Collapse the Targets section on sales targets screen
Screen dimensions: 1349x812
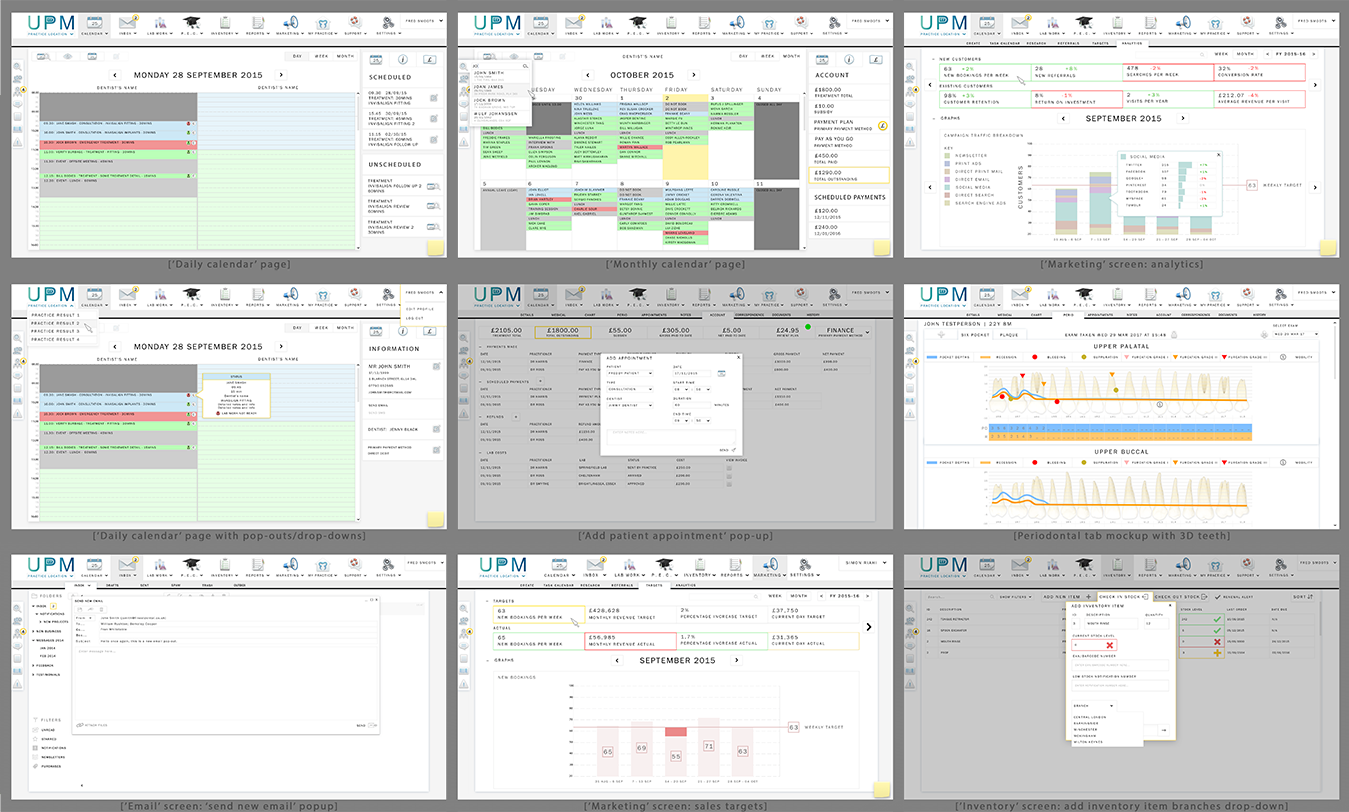pos(487,601)
